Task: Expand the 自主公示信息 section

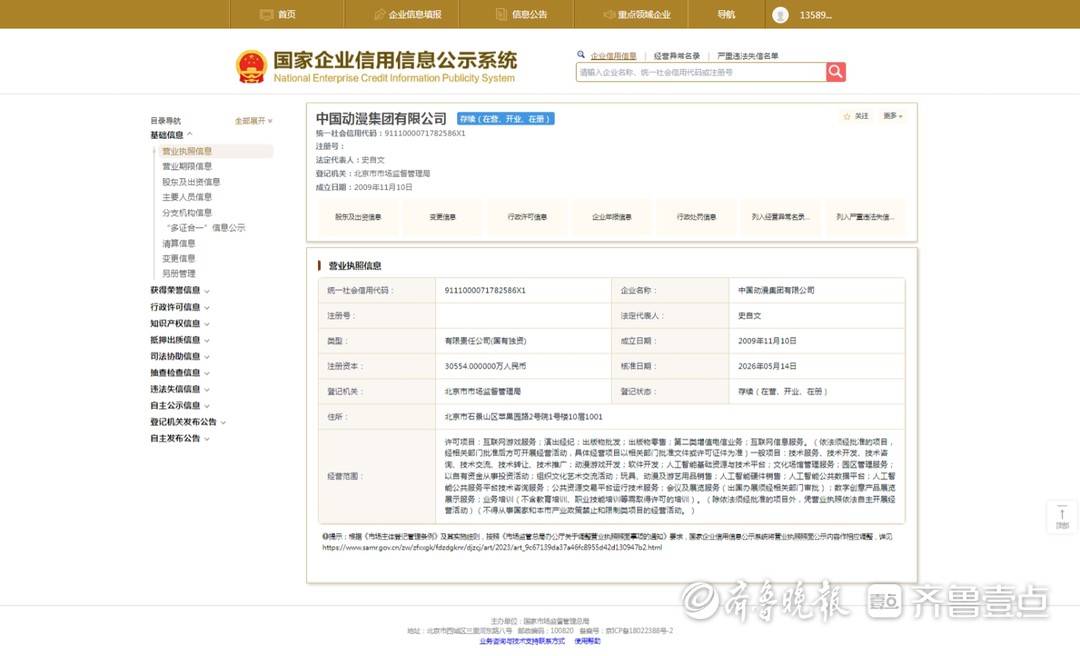Action: pyautogui.click(x=180, y=405)
